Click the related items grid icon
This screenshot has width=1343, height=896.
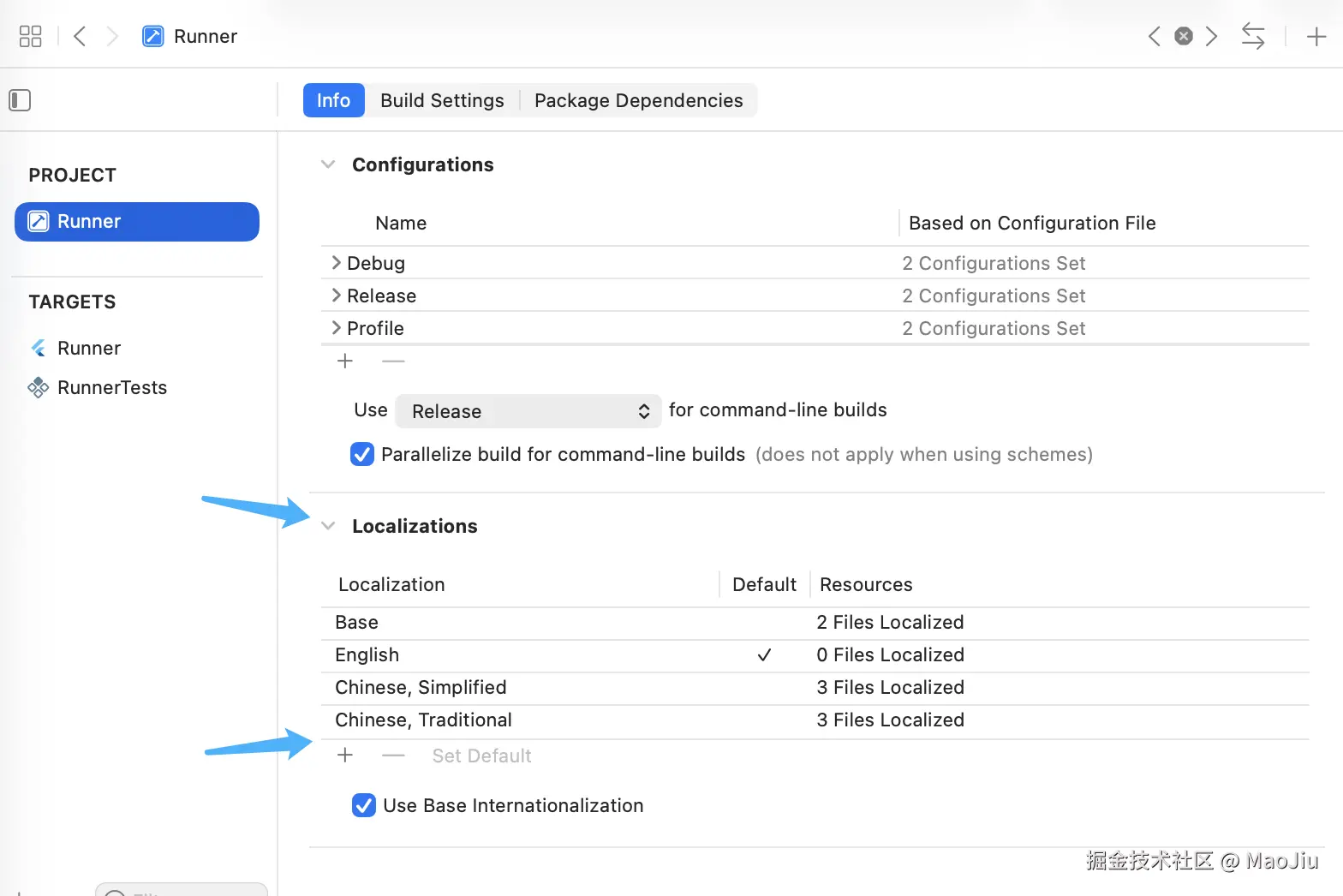click(30, 36)
